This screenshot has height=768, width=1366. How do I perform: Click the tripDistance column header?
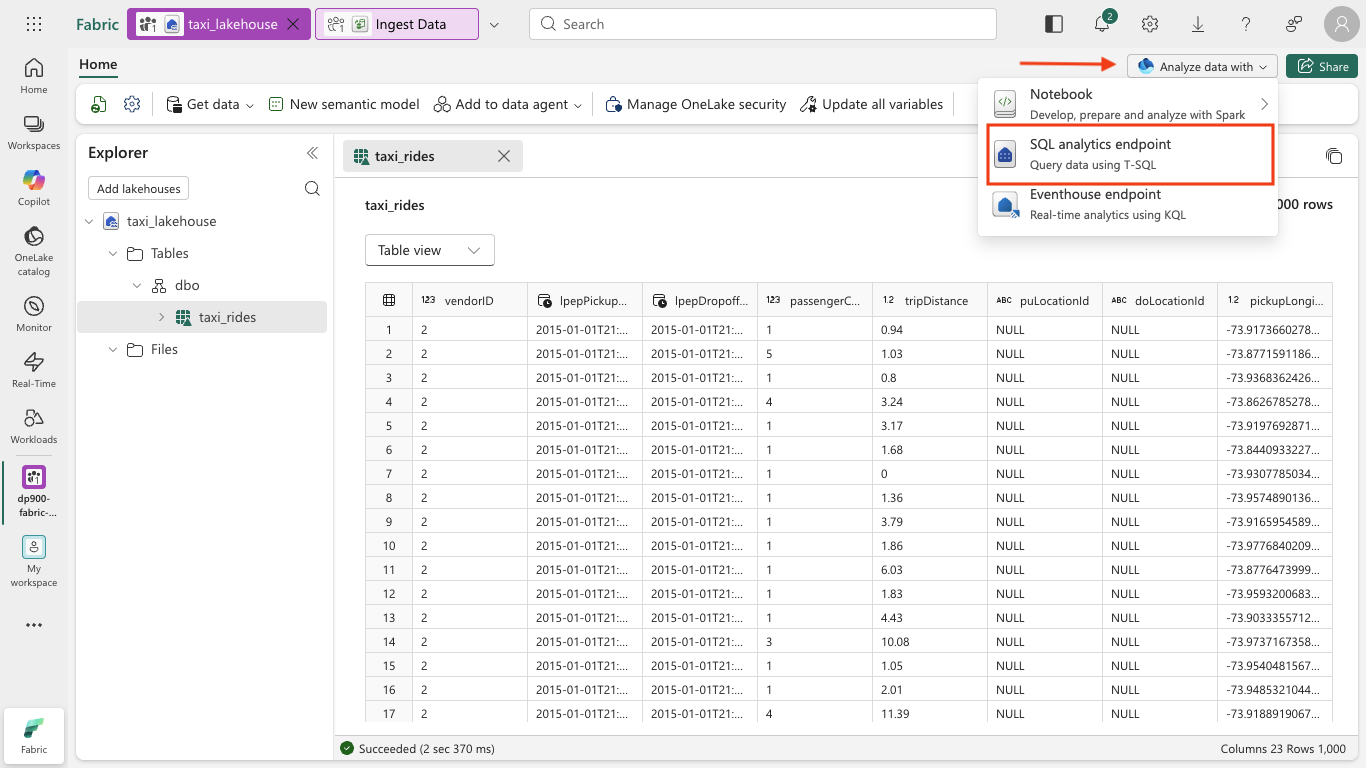tap(929, 300)
